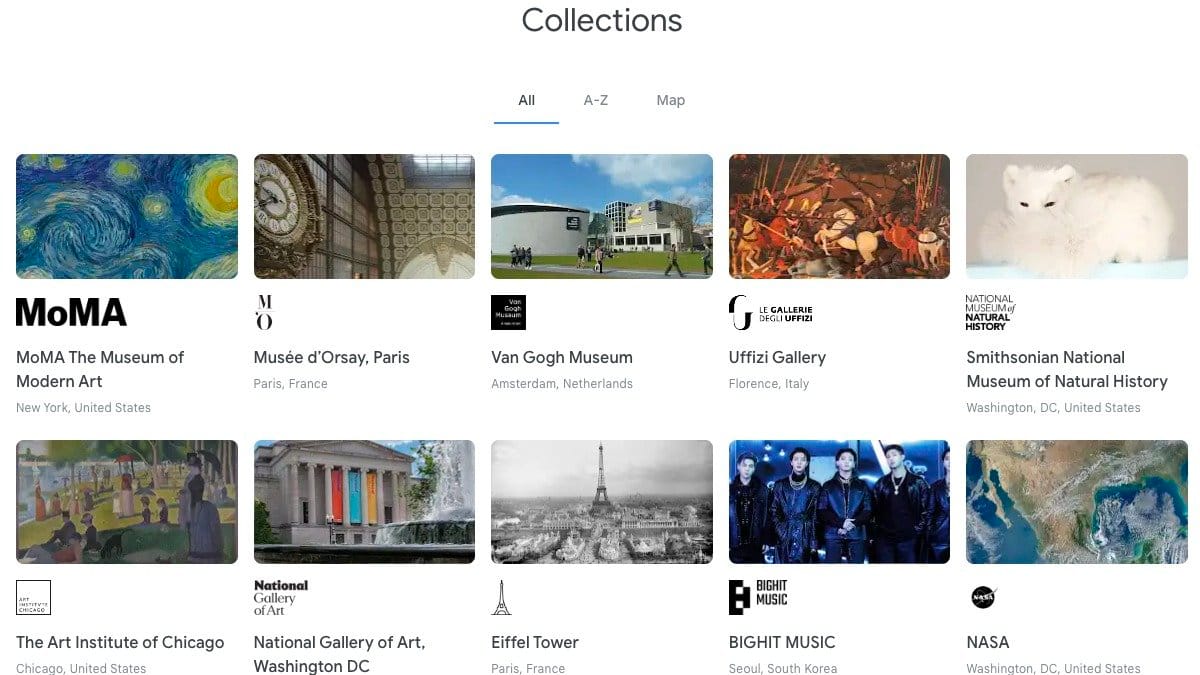
Task: Open the Musée d'Orsay, Paris title link
Action: click(332, 357)
